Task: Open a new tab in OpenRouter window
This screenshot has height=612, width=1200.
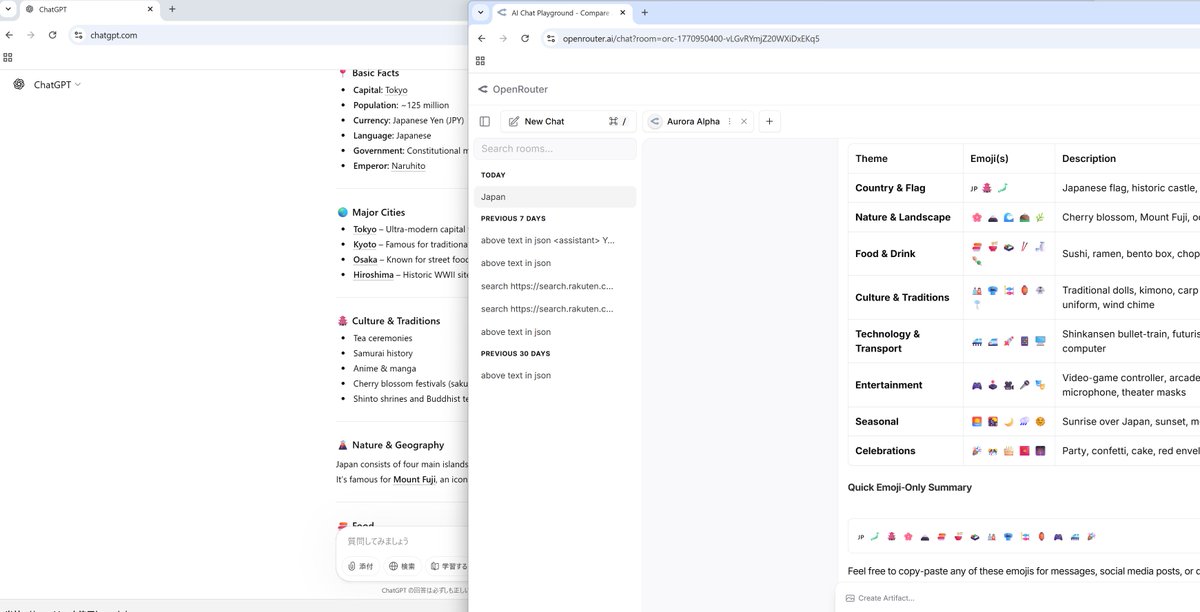Action: pyautogui.click(x=644, y=13)
